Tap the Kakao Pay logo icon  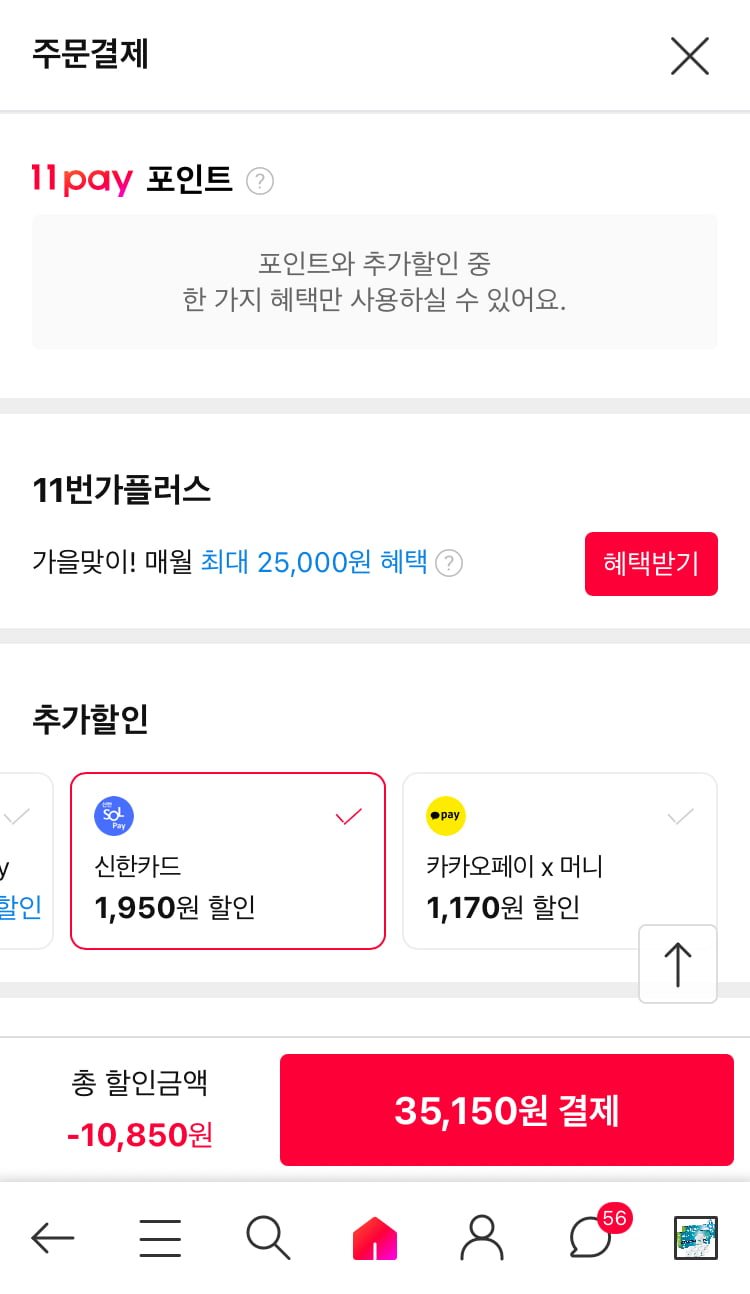point(446,816)
